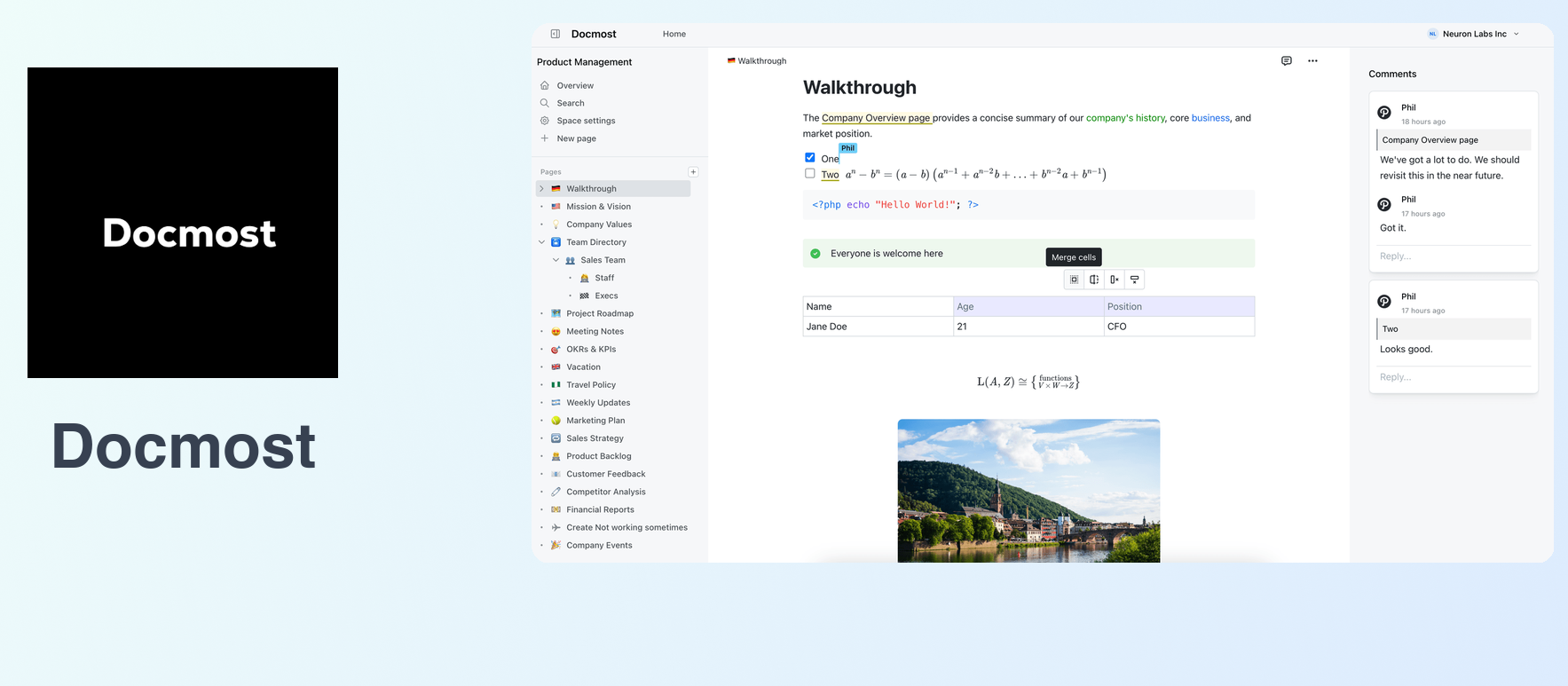Click the Docmost logo text in the header
Viewport: 1568px width, 686px height.
[594, 34]
